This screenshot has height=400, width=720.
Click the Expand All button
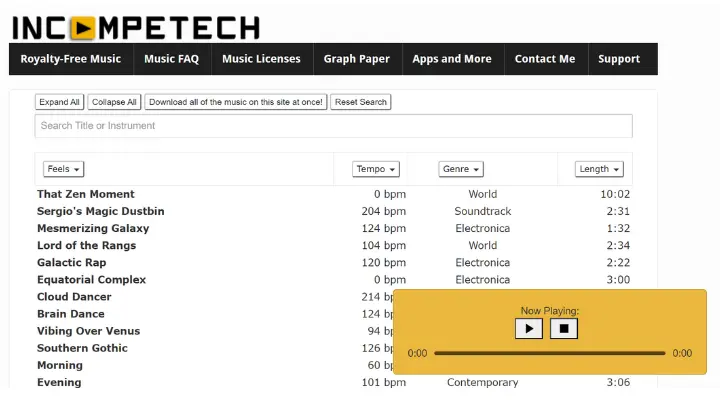[60, 102]
